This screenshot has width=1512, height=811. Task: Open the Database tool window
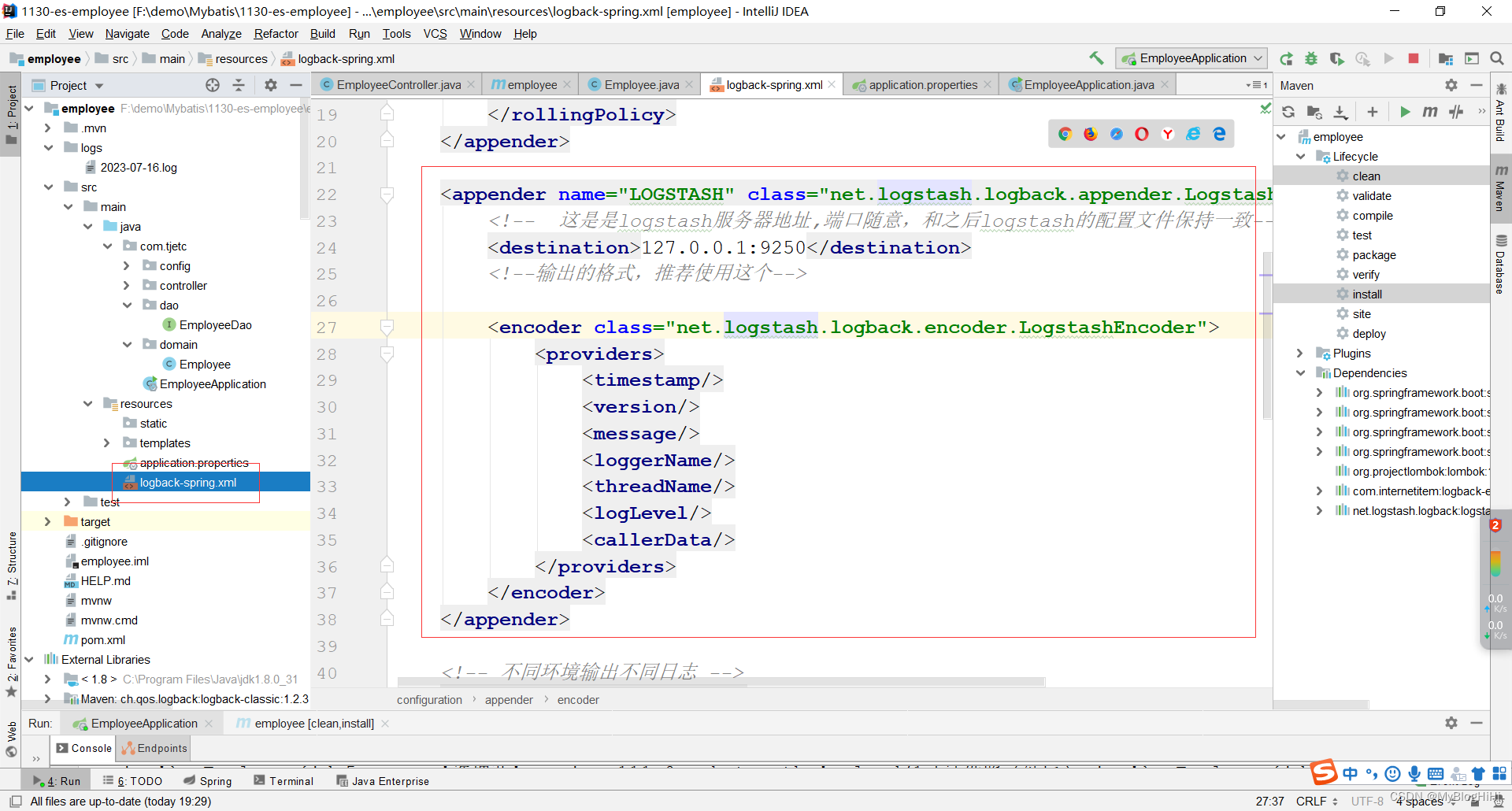(x=1501, y=264)
